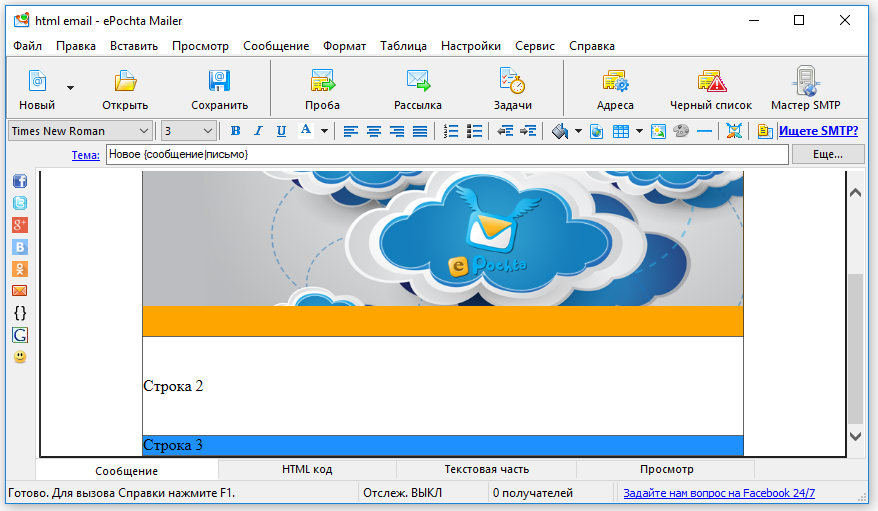Screen dimensions: 878x511
Task: Toggle underline formatting
Action: (x=281, y=131)
